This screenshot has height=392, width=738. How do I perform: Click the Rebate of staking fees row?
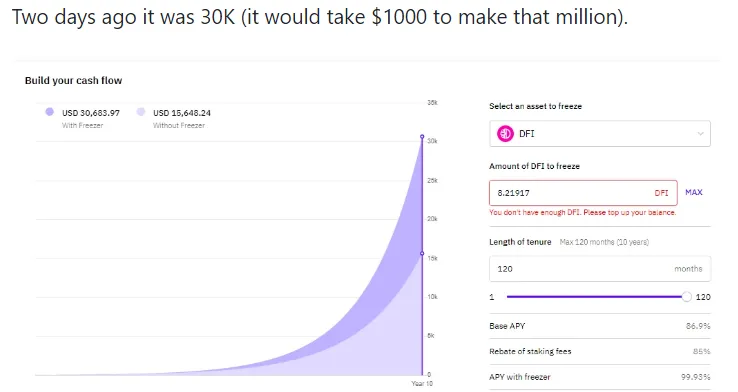tap(600, 351)
